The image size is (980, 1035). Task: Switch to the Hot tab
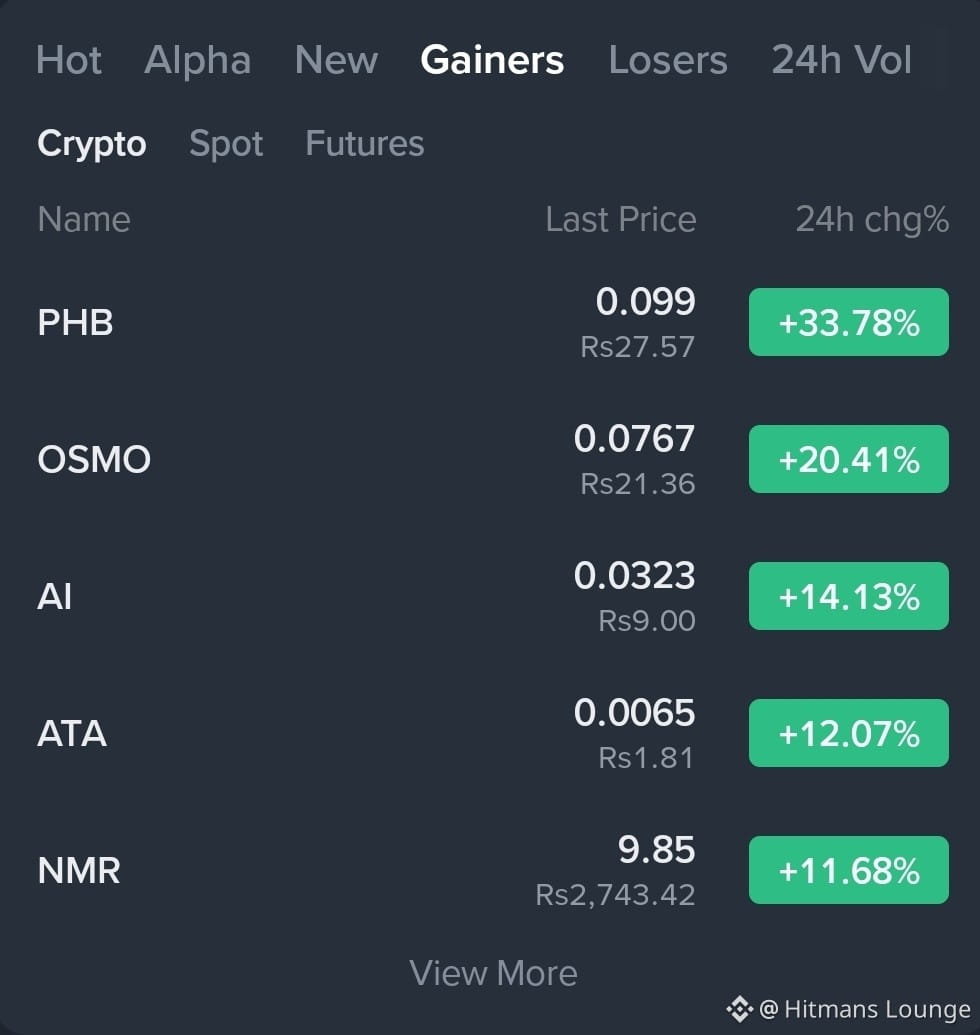click(x=69, y=60)
